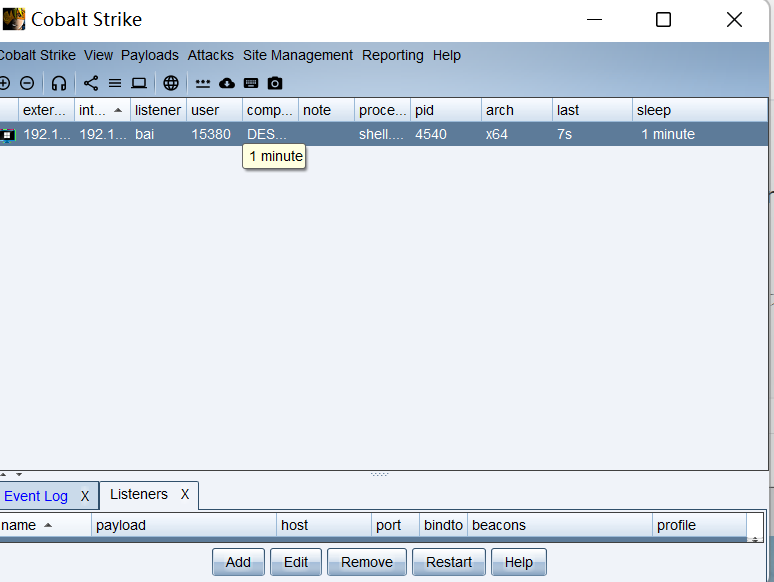Select the 'bai' listener cell
Image resolution: width=774 pixels, height=582 pixels.
158,134
